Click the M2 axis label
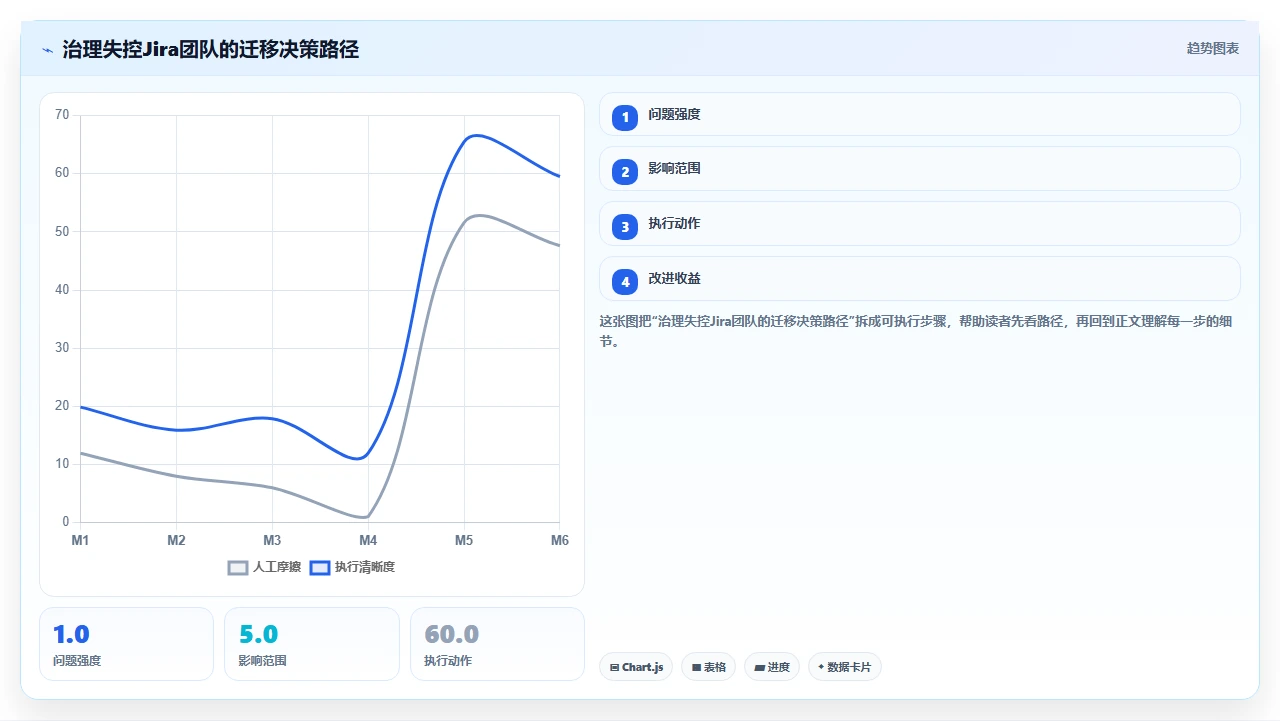Image resolution: width=1280 pixels, height=721 pixels. [176, 540]
